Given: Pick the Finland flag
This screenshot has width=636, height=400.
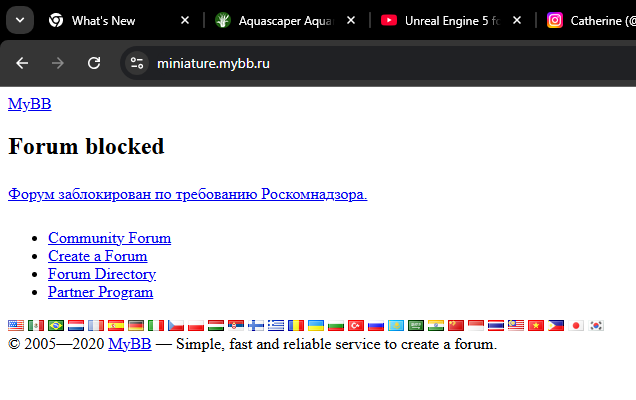Looking at the screenshot, I should (x=256, y=325).
